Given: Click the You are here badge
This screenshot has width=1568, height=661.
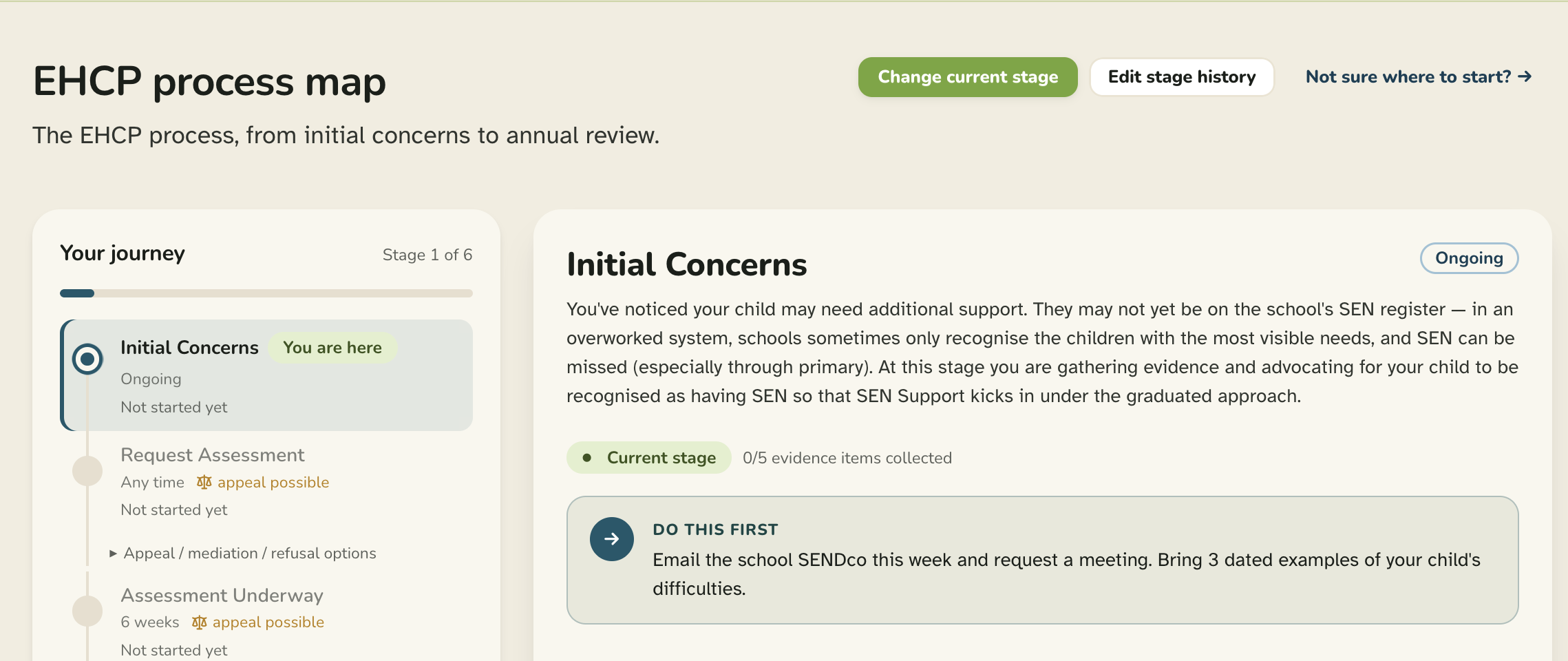Looking at the screenshot, I should [332, 348].
